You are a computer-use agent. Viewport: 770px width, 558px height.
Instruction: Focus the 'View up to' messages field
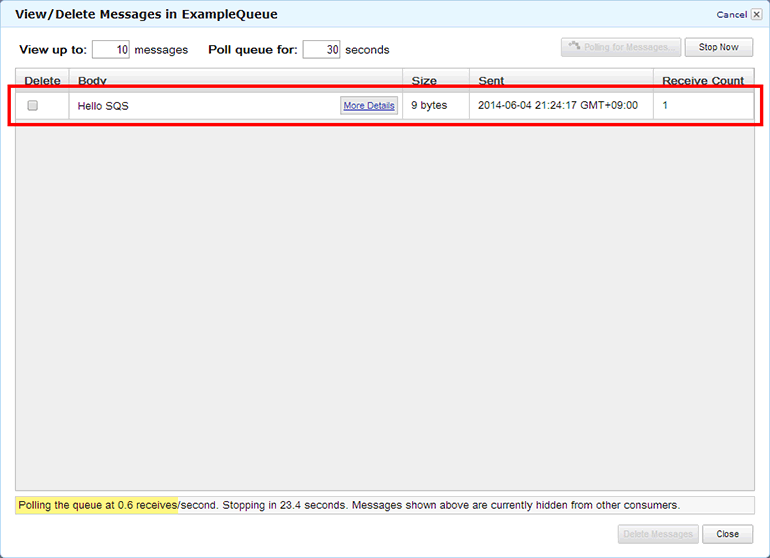pos(111,49)
